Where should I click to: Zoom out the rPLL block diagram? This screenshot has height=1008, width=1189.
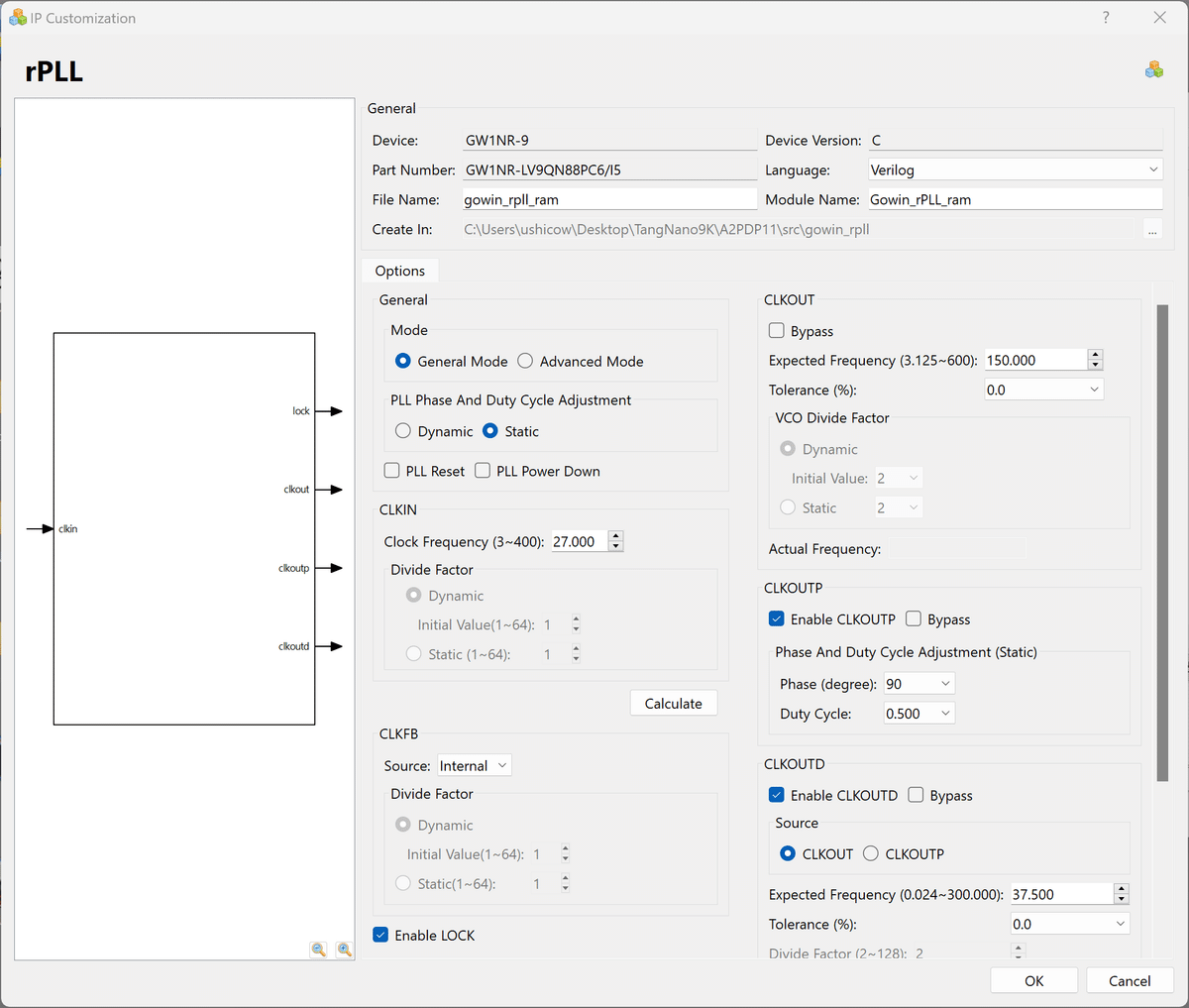pyautogui.click(x=319, y=950)
